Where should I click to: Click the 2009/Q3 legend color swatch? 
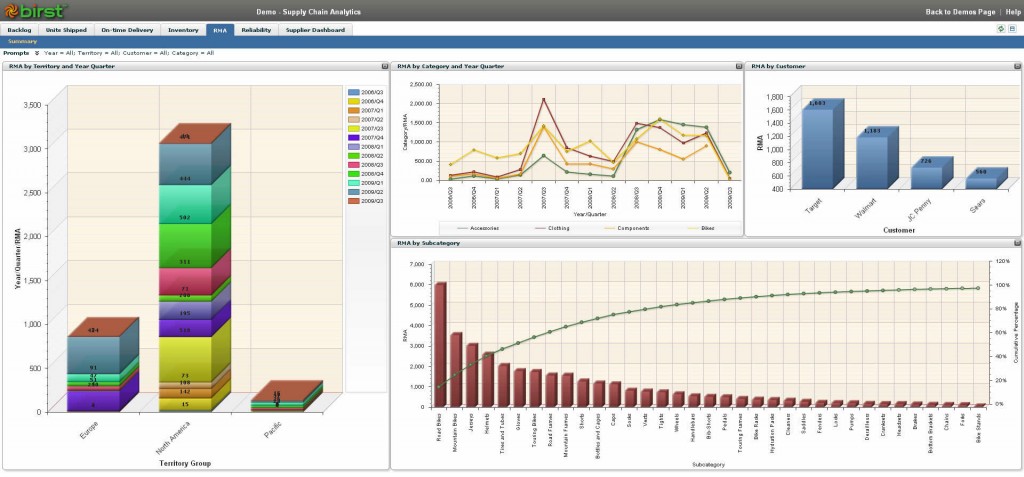(x=353, y=201)
